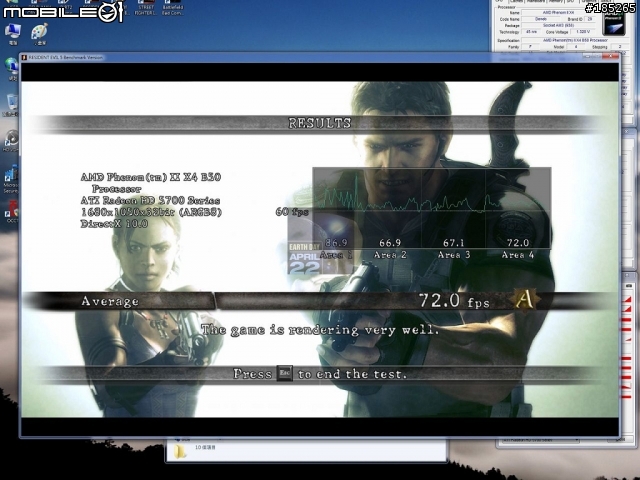Click the Esc key icon in results
640x480 pixels.
tap(284, 373)
